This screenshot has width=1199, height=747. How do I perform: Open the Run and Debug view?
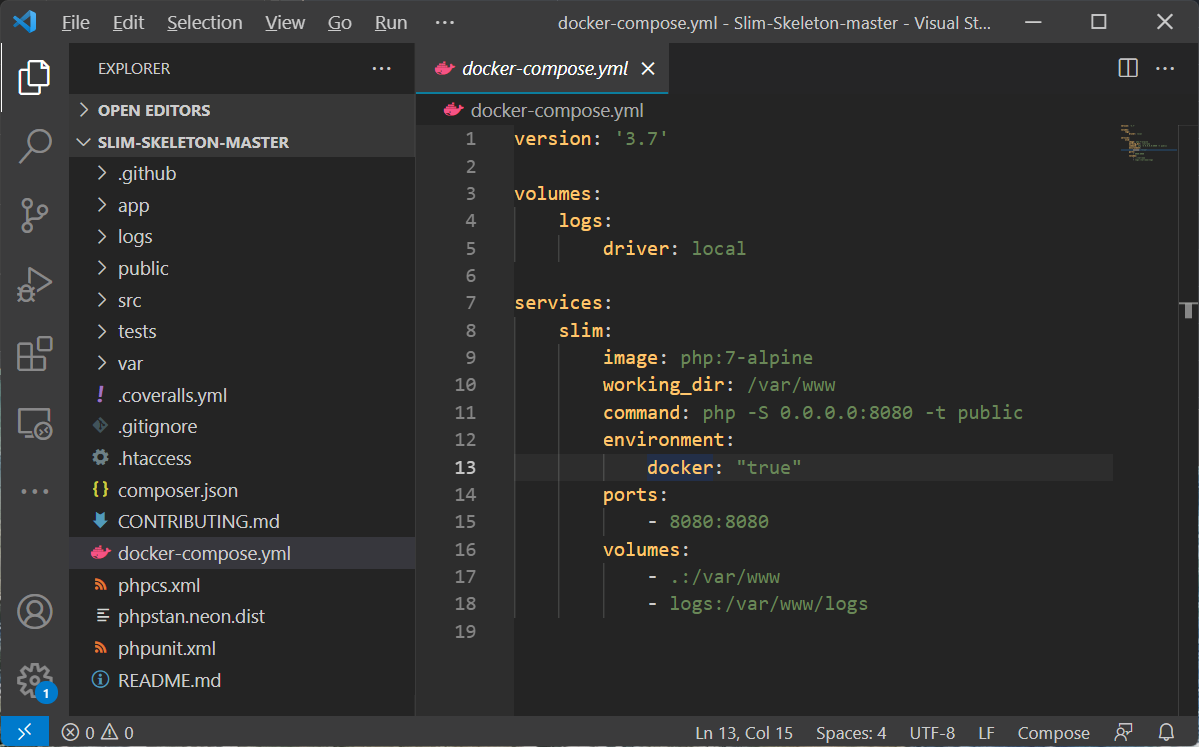[34, 284]
